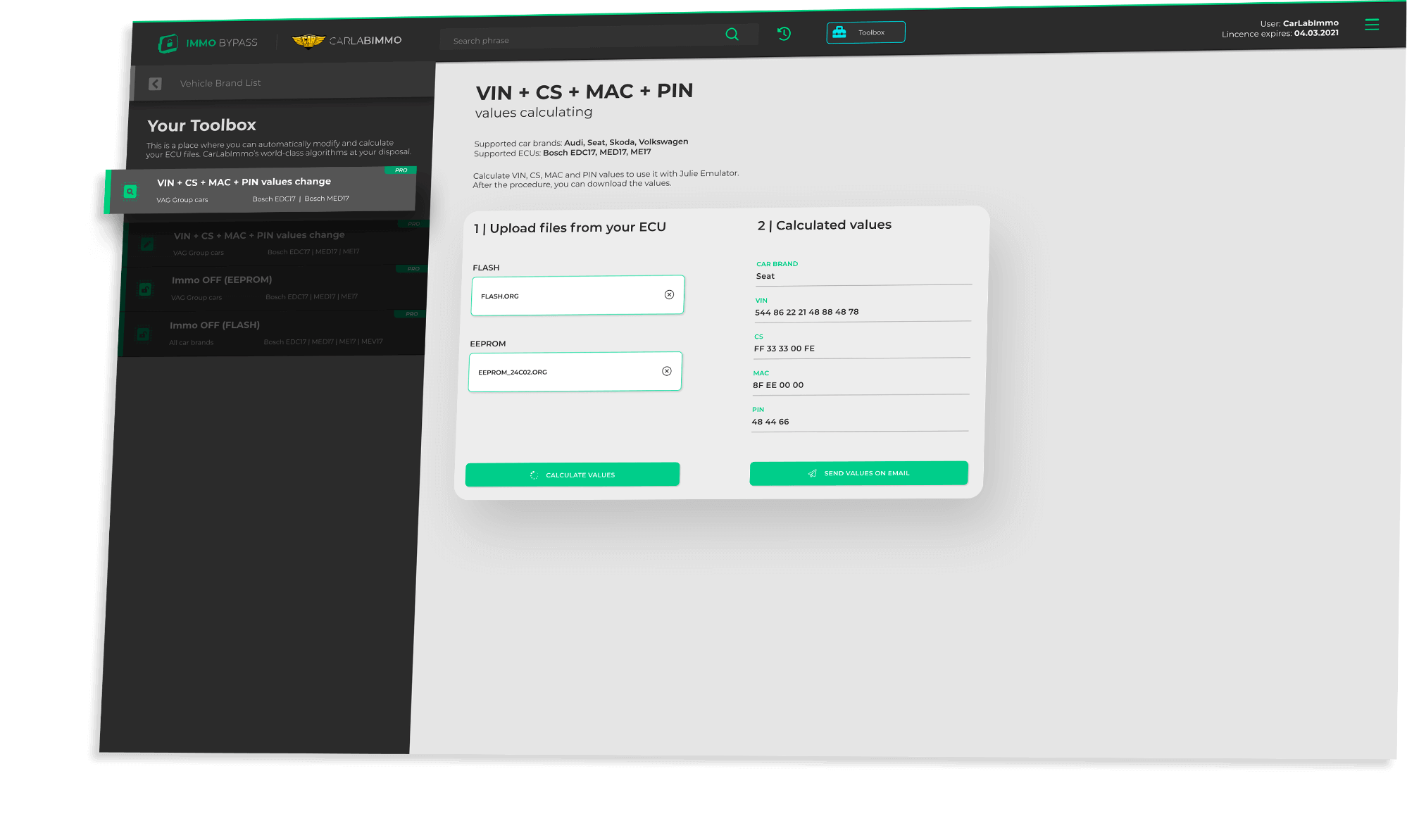Click the back arrow beside Vehicle Brand List
The image size is (1407, 840).
pyautogui.click(x=155, y=84)
